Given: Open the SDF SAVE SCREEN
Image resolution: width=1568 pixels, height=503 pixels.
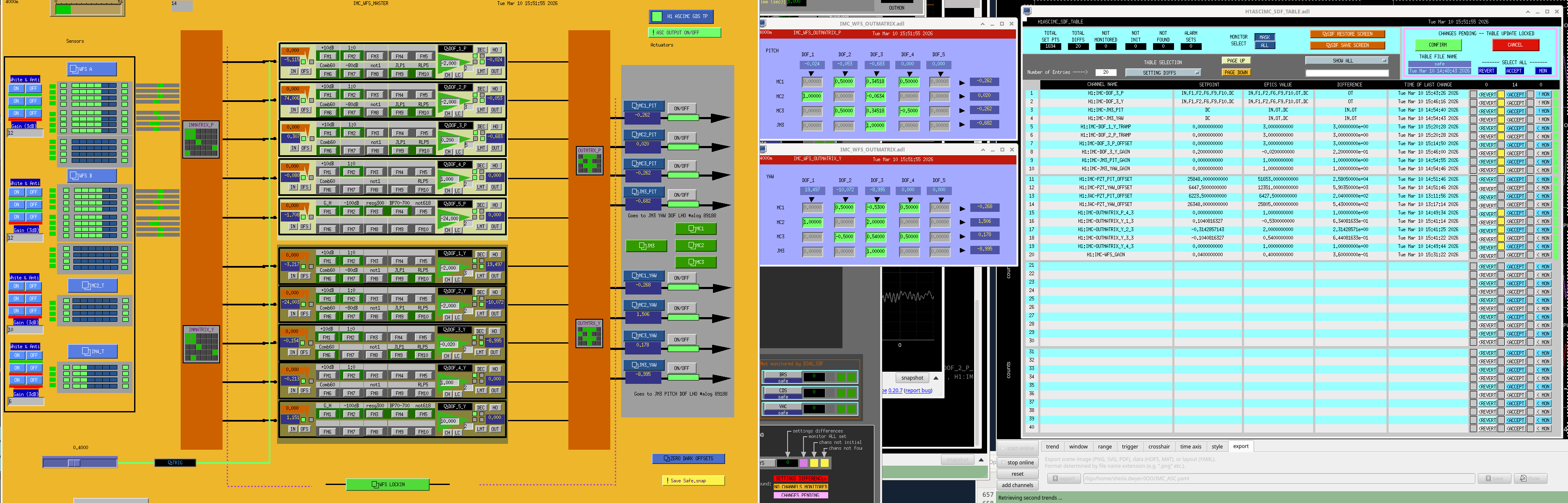Looking at the screenshot, I should 1347,45.
